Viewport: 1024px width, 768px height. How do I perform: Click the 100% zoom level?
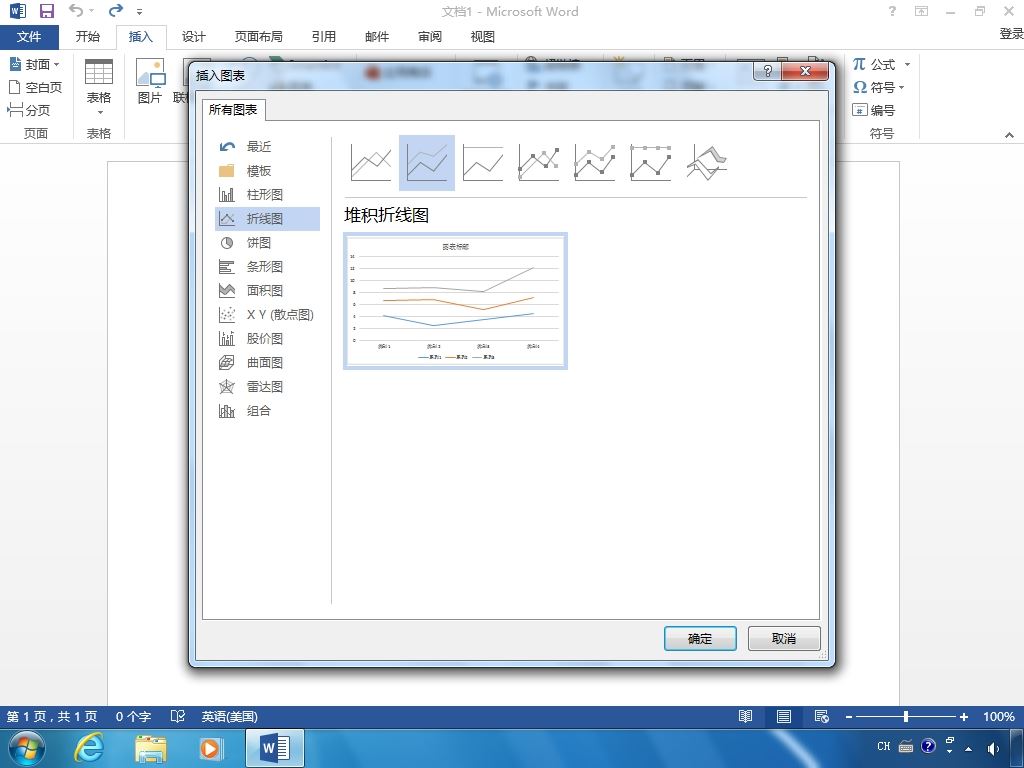999,716
